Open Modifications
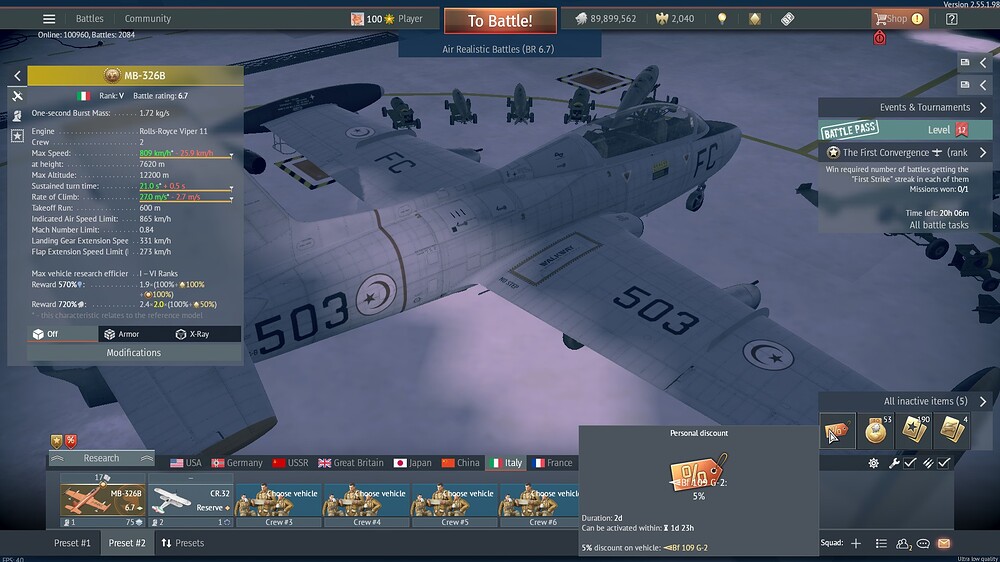The width and height of the screenshot is (1000, 562). (x=134, y=352)
